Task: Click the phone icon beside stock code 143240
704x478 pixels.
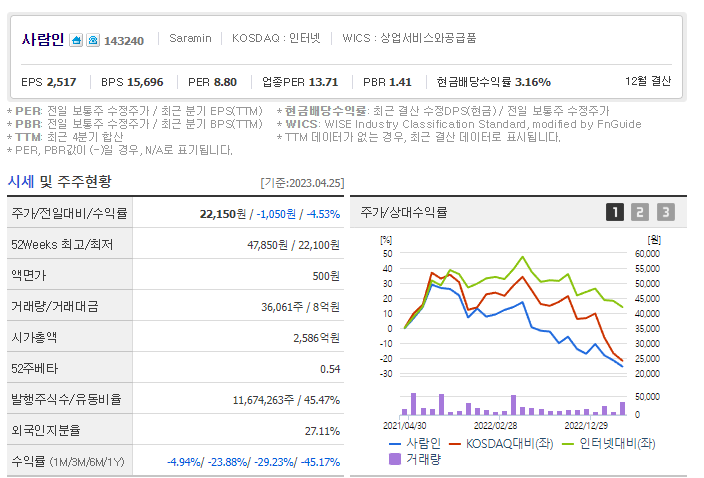Action: [93, 40]
